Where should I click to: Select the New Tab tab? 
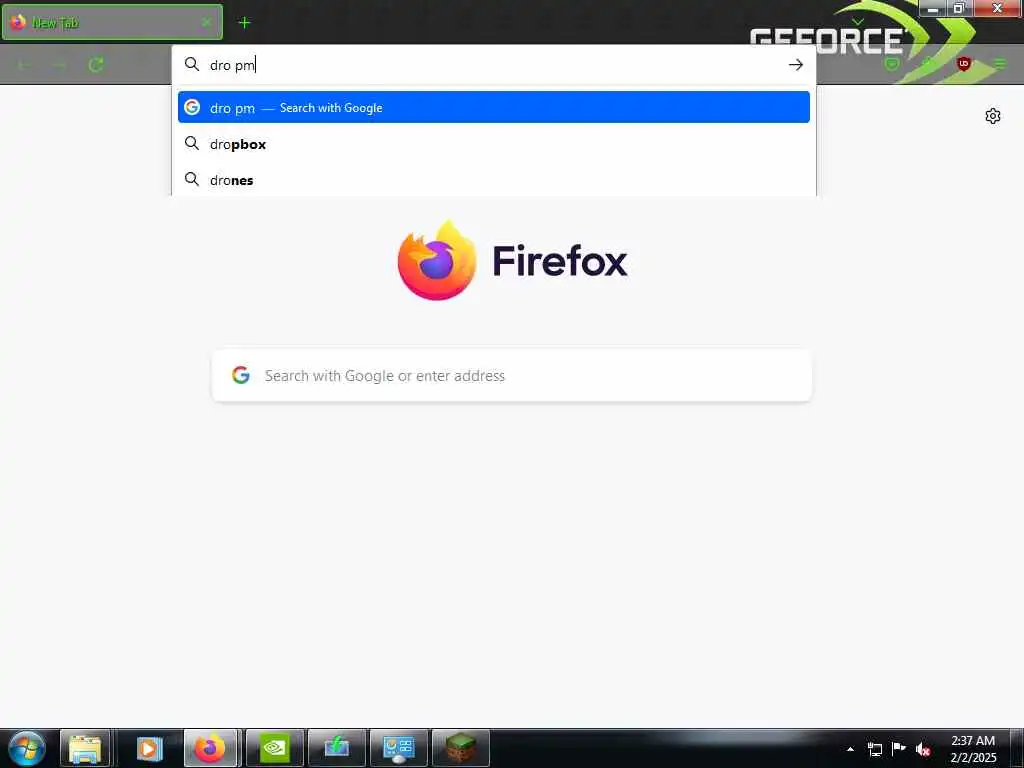point(112,22)
